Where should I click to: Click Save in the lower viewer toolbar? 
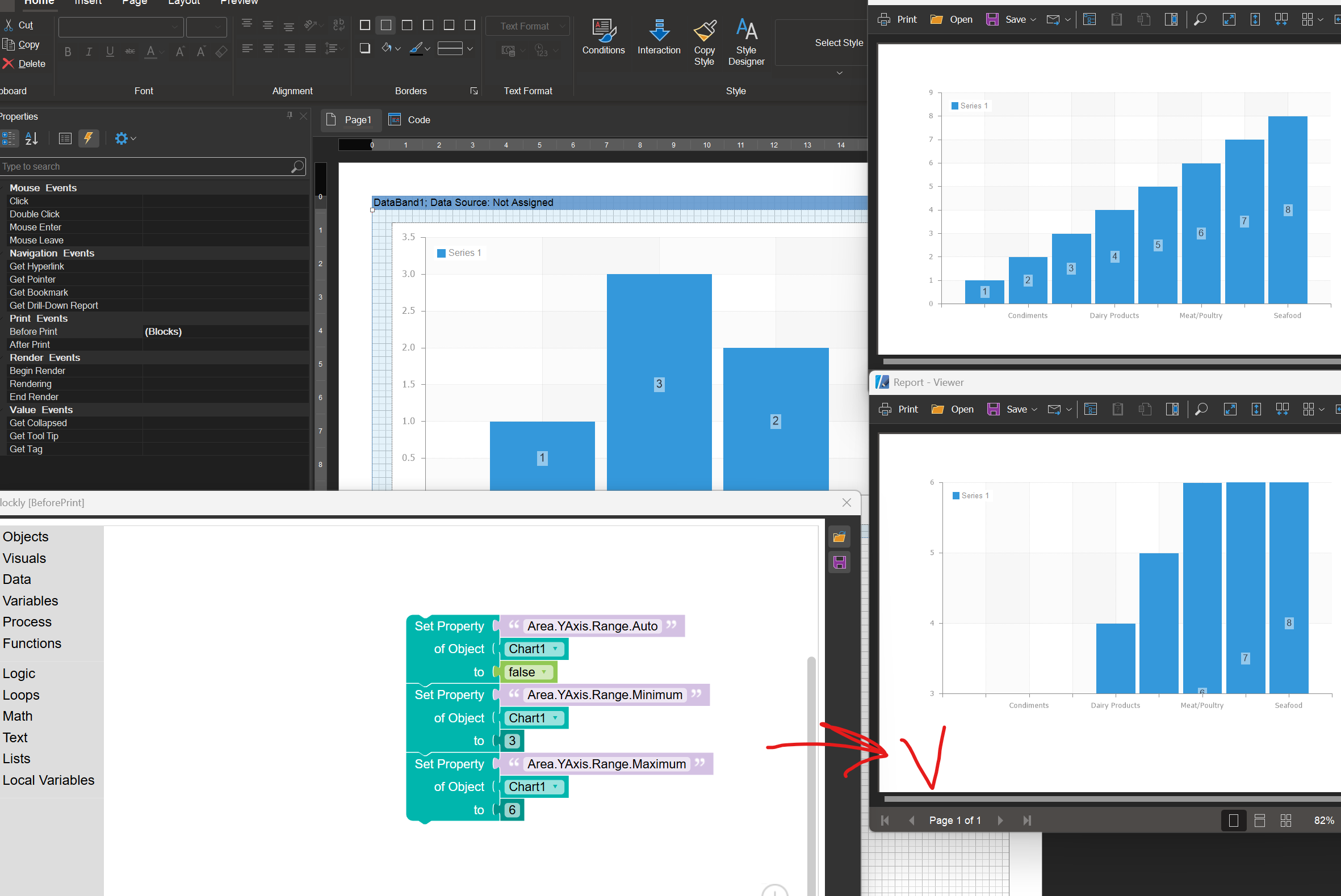[1011, 409]
